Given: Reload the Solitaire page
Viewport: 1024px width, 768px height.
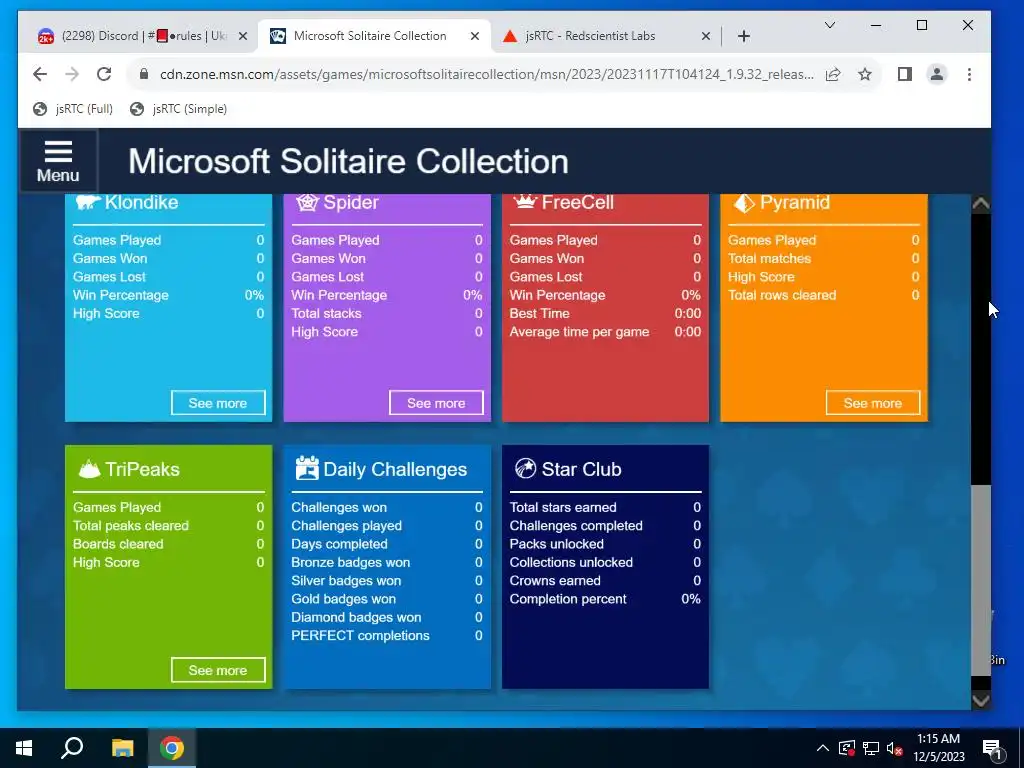Looking at the screenshot, I should [104, 74].
